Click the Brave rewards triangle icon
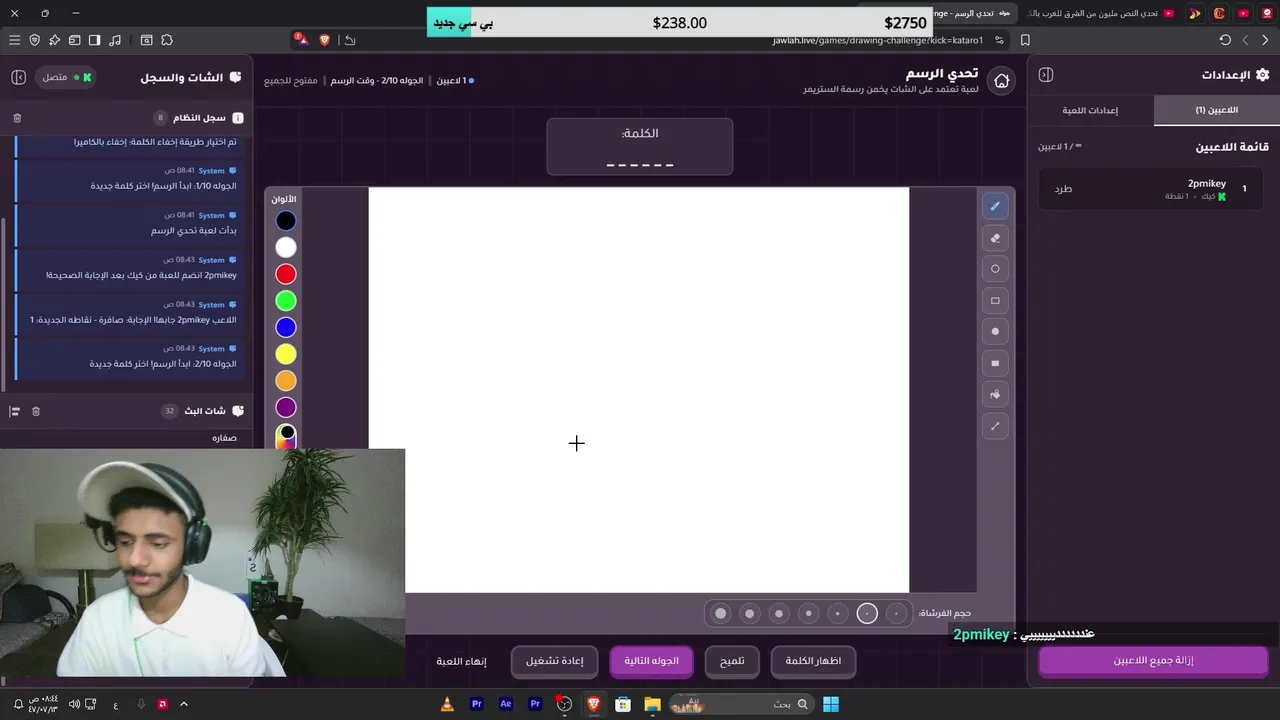The height and width of the screenshot is (720, 1280). pos(302,39)
